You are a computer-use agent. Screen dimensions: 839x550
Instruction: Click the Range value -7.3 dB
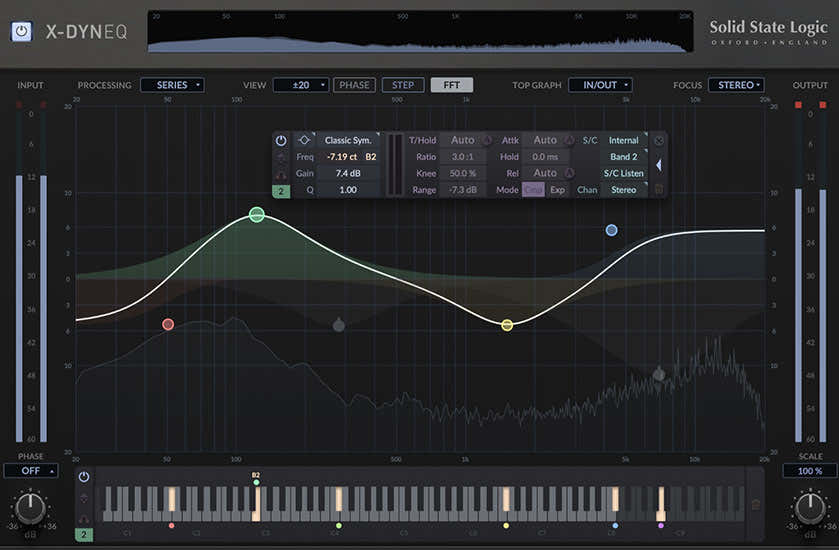tap(462, 190)
